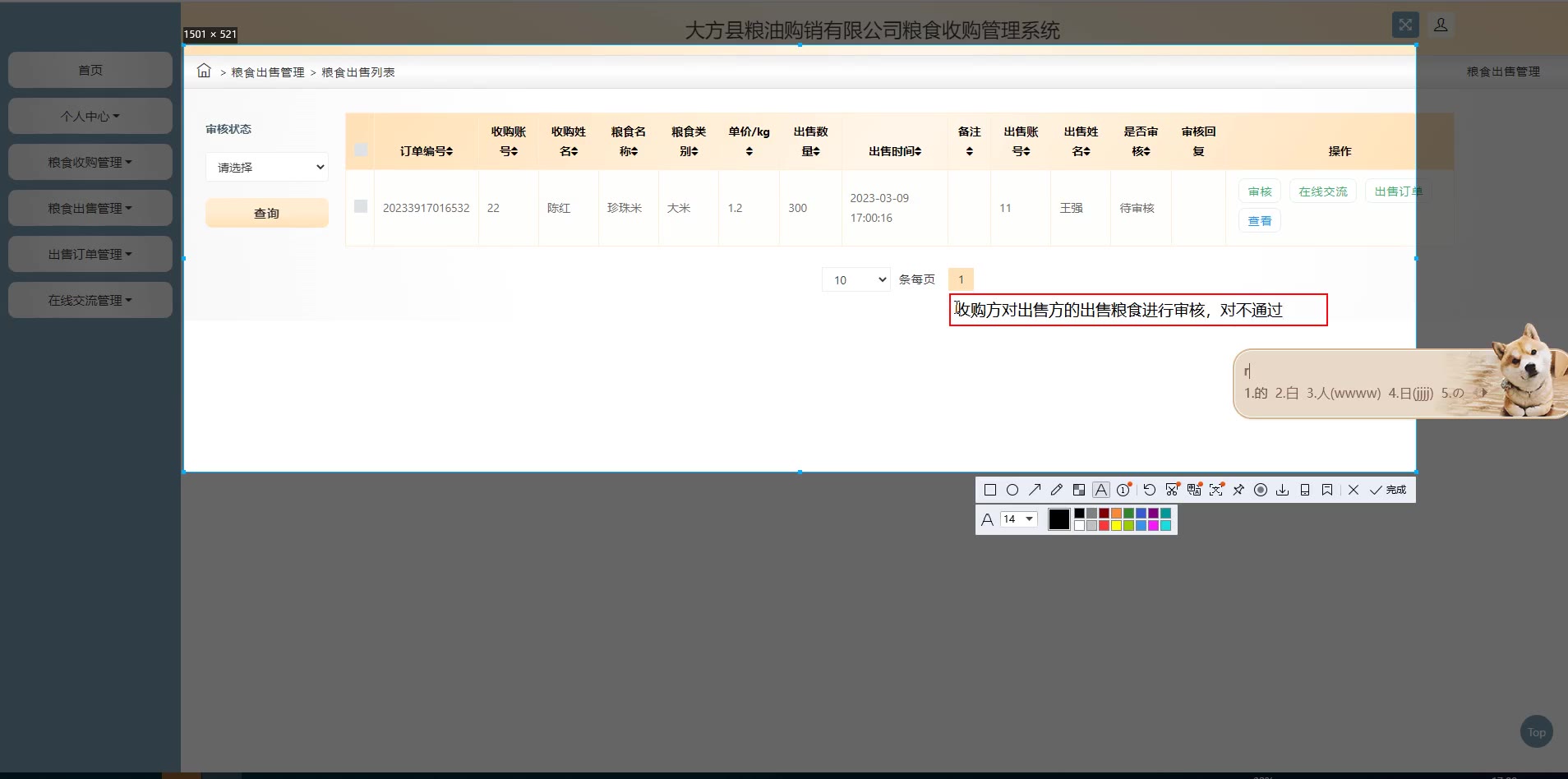Select the ellipse annotation tool
Screen dimensions: 1568x779
(1012, 490)
